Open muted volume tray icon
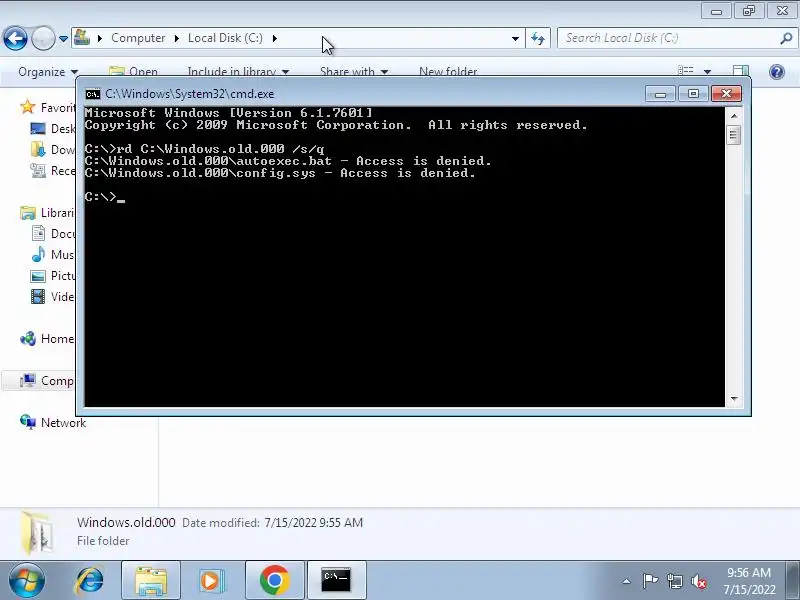The height and width of the screenshot is (600, 800). pos(699,581)
